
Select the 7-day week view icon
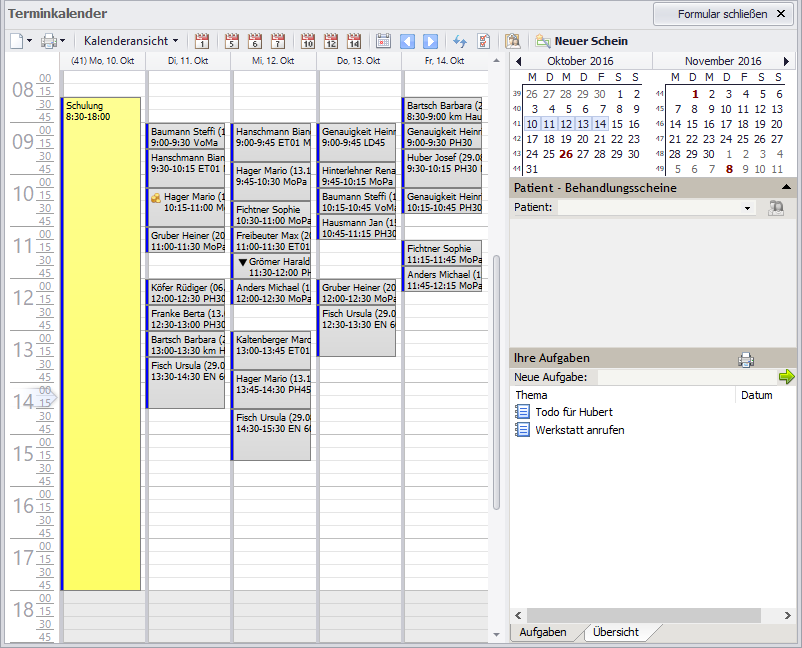(278, 41)
